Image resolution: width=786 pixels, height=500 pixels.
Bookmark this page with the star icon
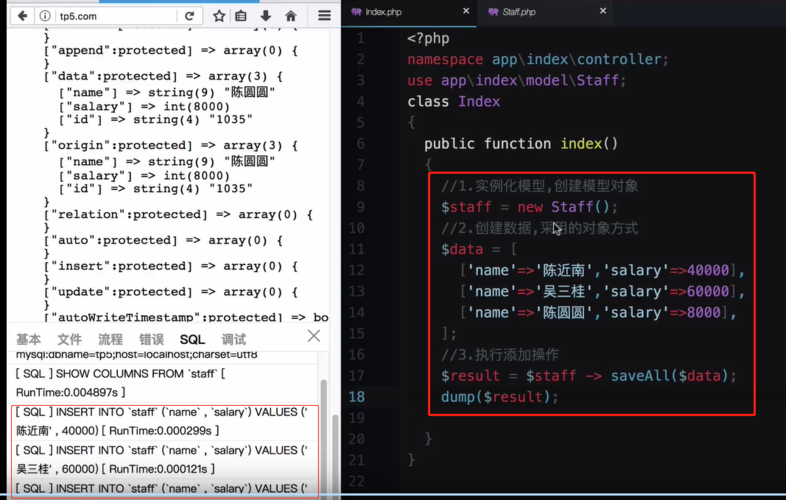tap(219, 16)
